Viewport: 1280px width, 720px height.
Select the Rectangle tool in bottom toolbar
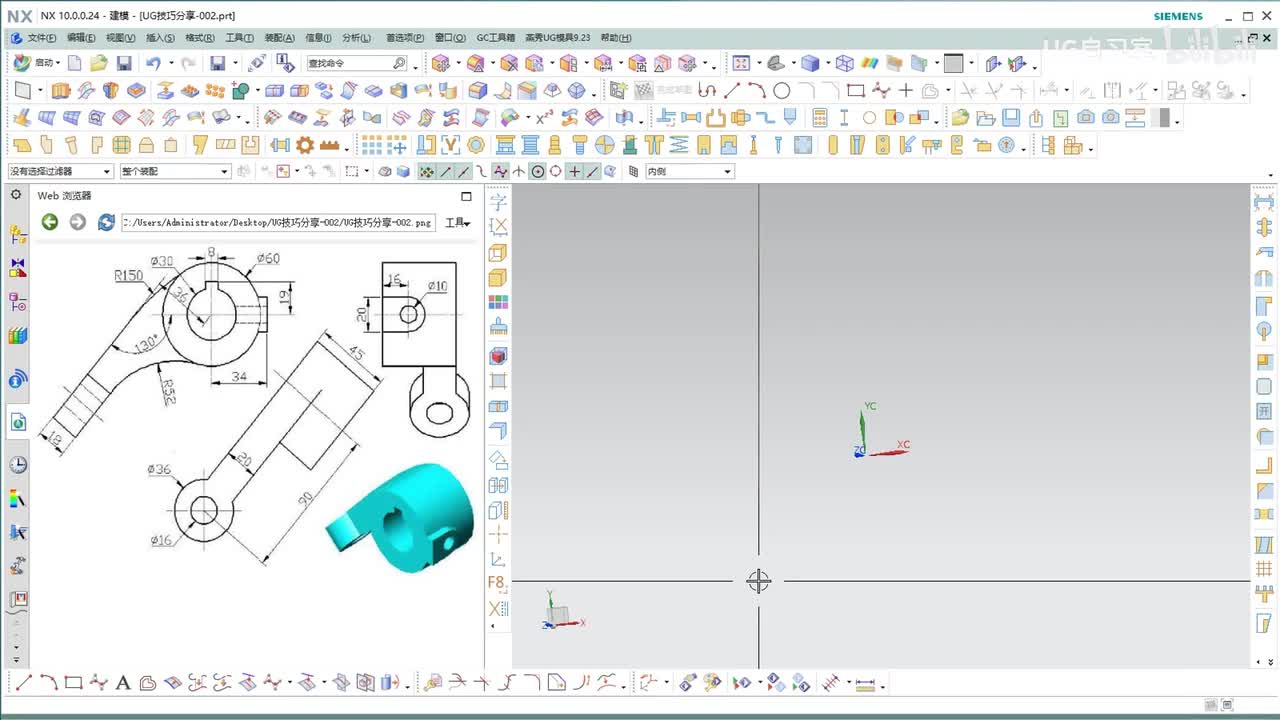(73, 683)
